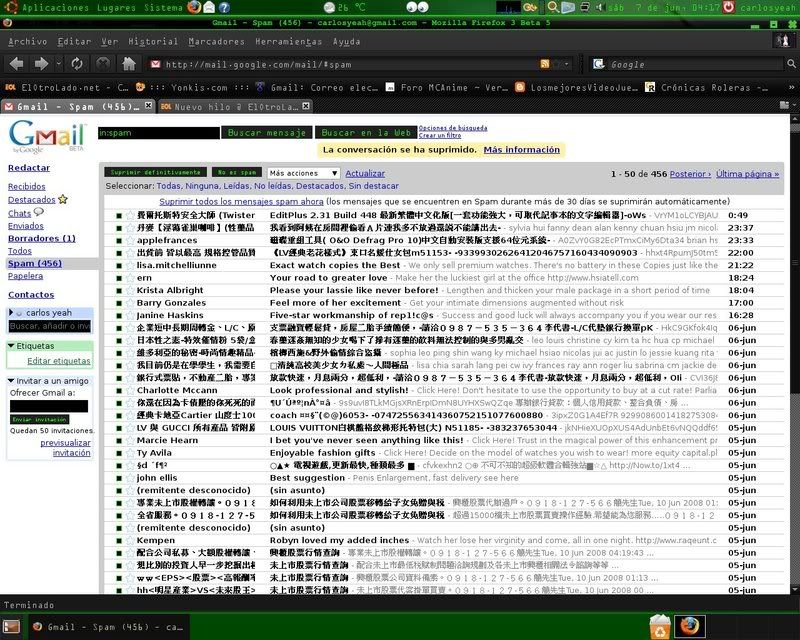Click the red power button icon

[729, 7]
